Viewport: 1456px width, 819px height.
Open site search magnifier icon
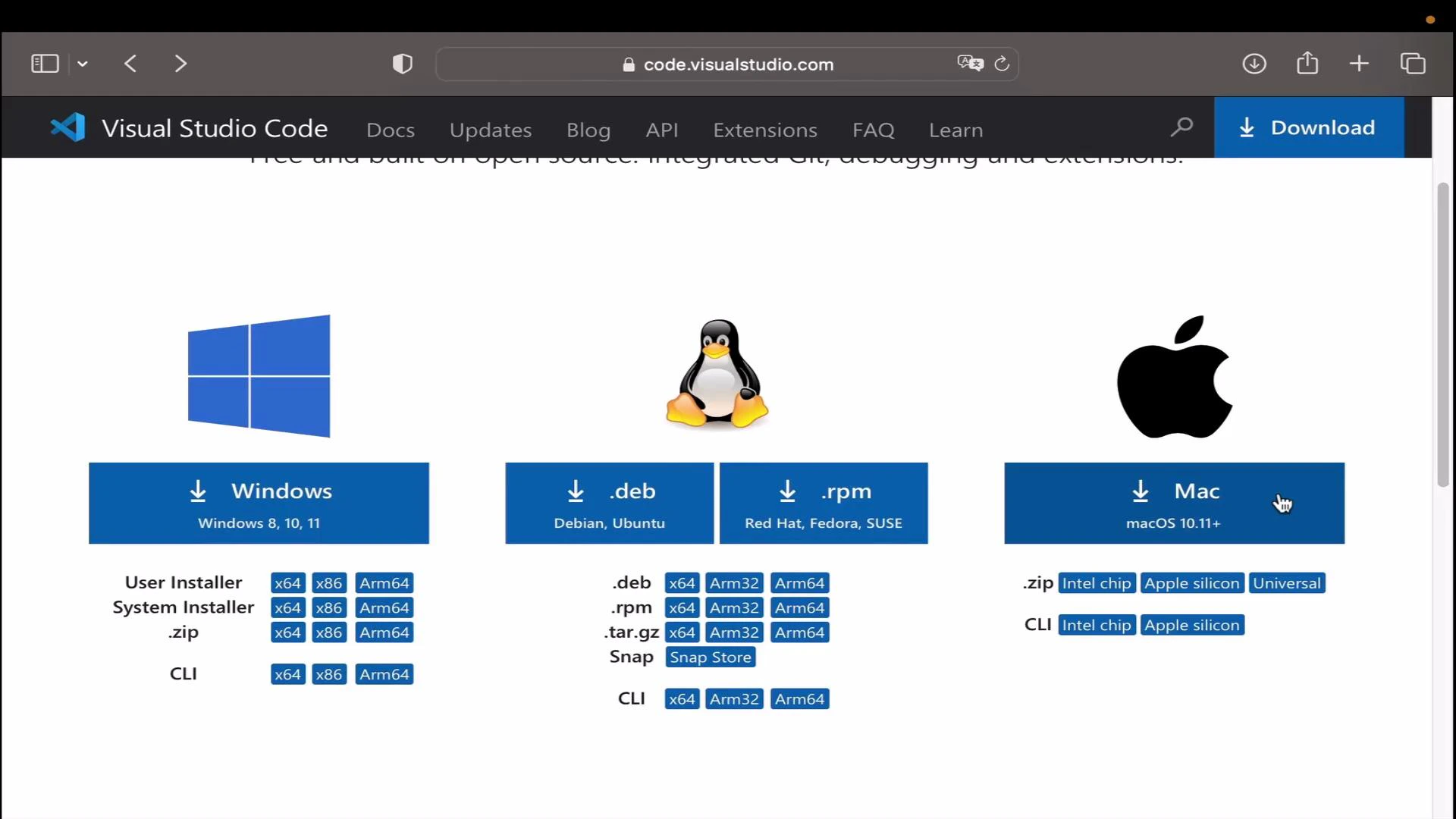coord(1181,127)
